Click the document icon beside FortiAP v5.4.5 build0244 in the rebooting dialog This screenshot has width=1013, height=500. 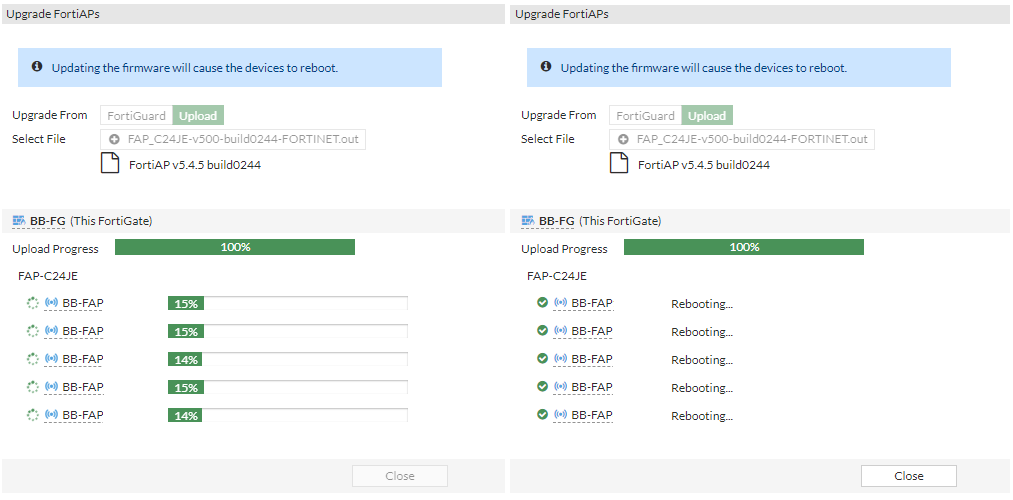click(620, 164)
